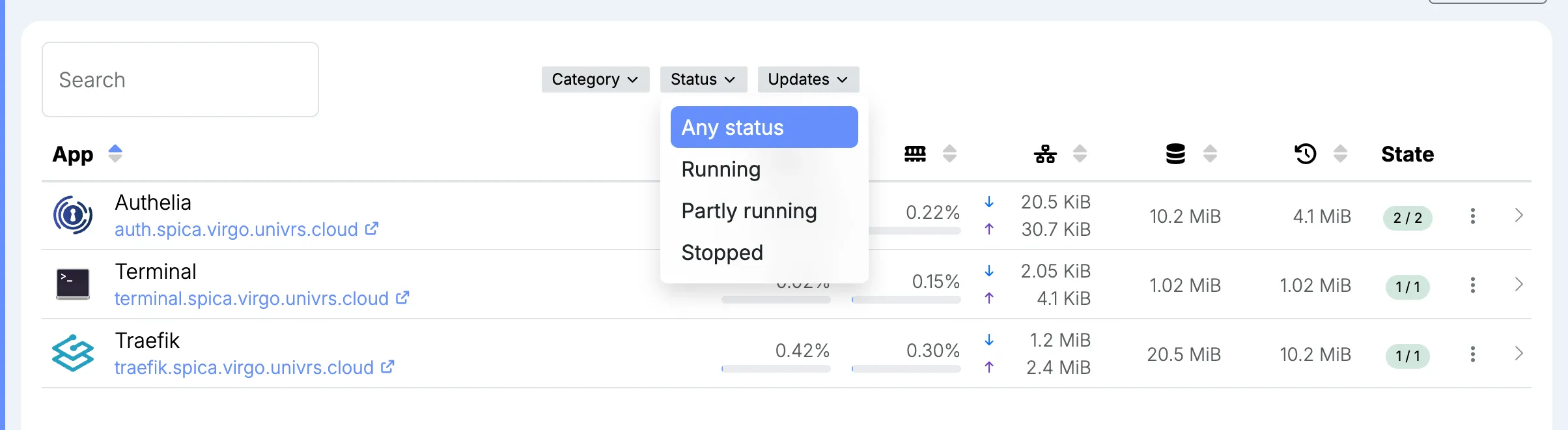Viewport: 1568px width, 430px height.
Task: Click external link icon beside Authelia URL
Action: (x=372, y=229)
